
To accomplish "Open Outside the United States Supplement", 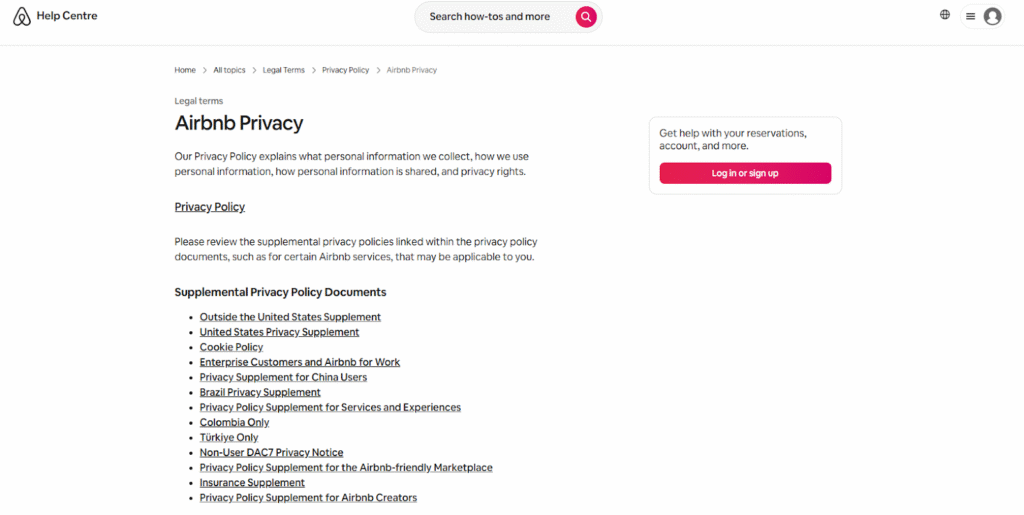I will (x=290, y=317).
